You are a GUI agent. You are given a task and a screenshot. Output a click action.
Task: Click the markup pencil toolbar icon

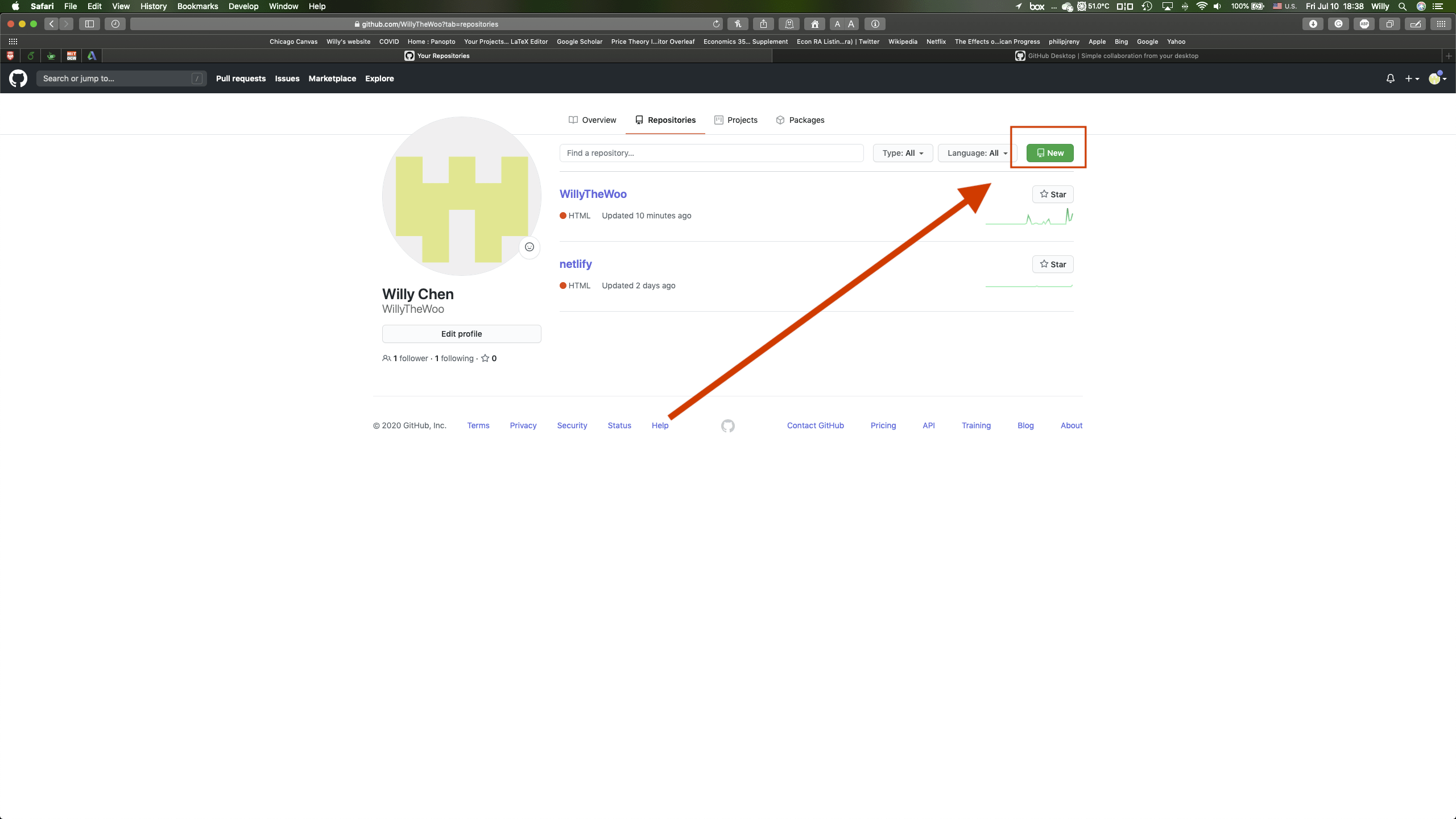point(1415,24)
